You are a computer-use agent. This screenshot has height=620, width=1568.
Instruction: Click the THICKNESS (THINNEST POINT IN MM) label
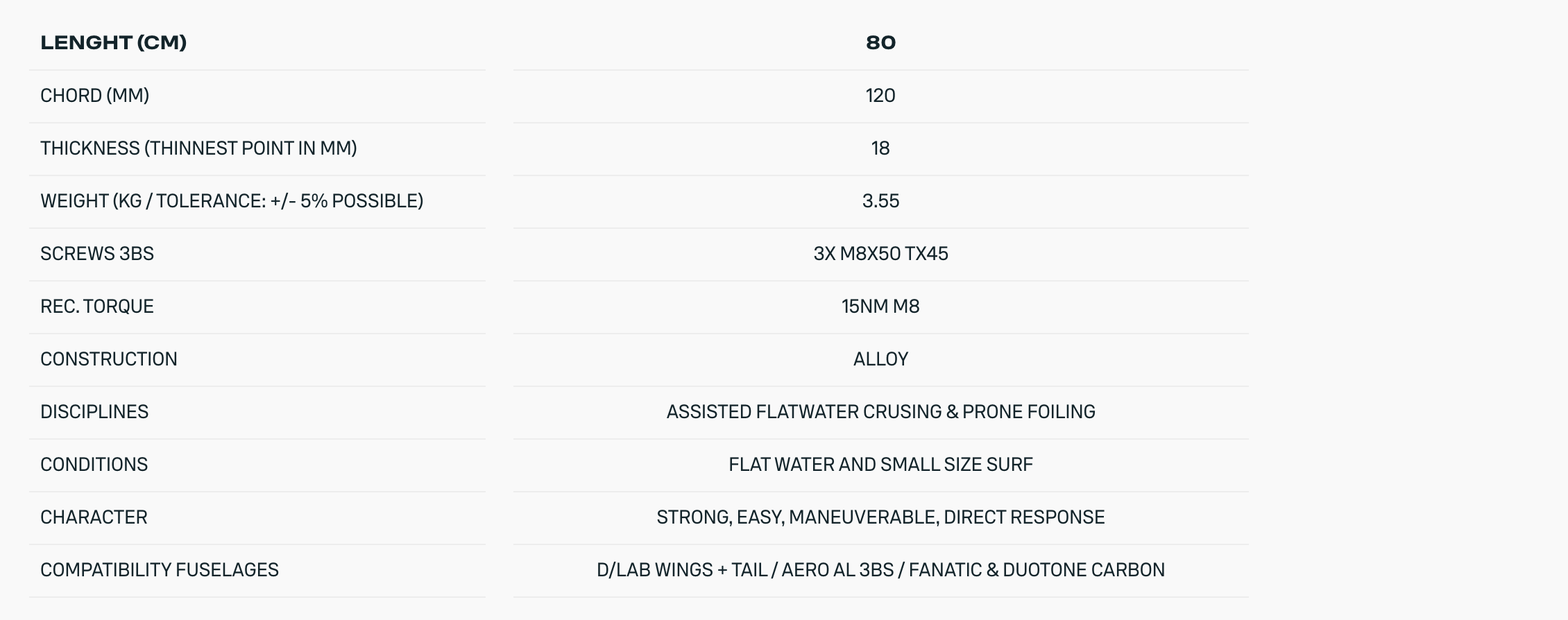[198, 148]
